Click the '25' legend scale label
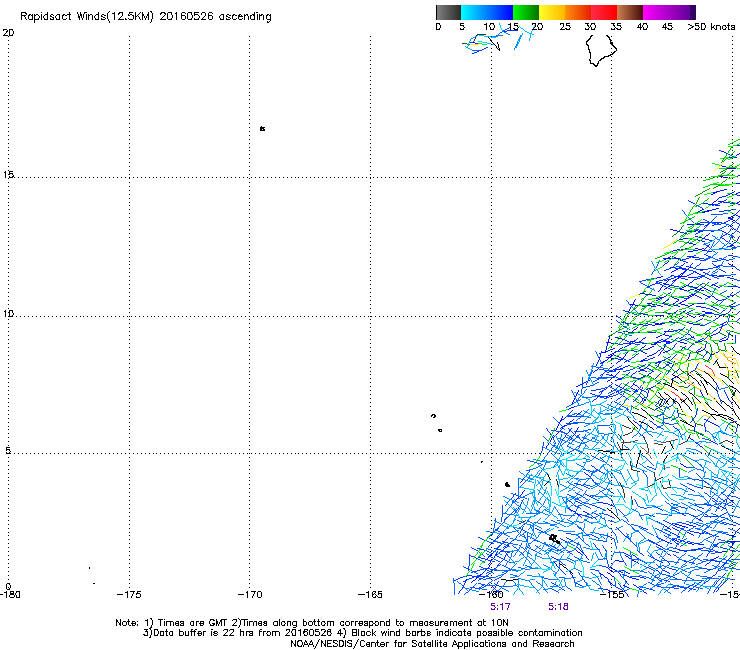 click(x=564, y=27)
